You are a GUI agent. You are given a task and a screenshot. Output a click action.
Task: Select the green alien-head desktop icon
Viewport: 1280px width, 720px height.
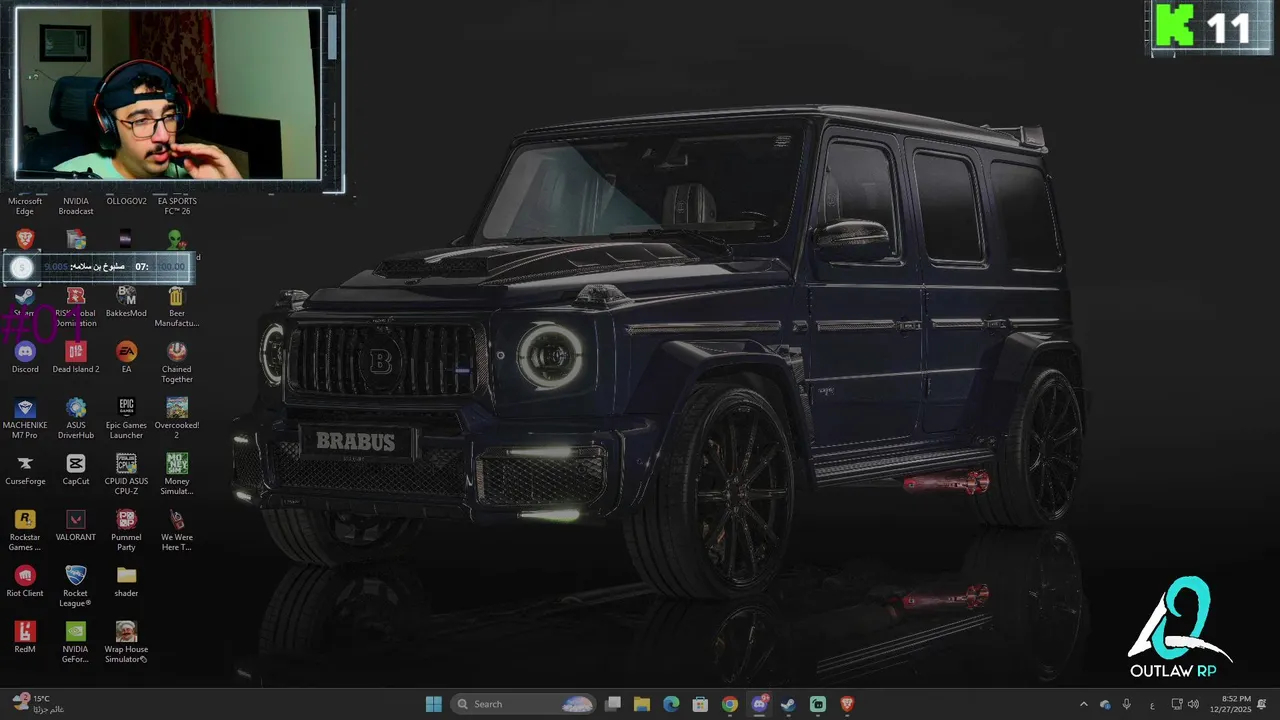click(176, 239)
